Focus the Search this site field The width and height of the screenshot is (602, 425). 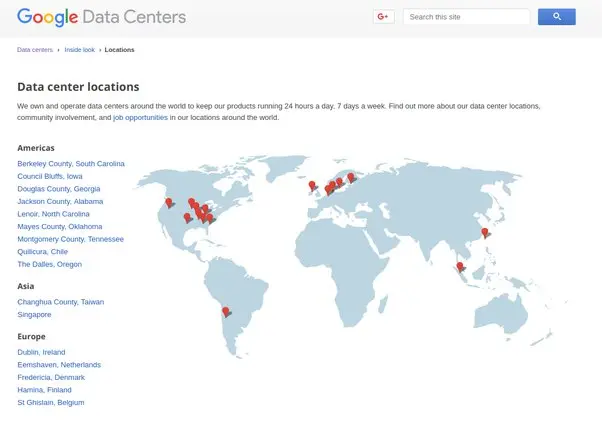(466, 17)
